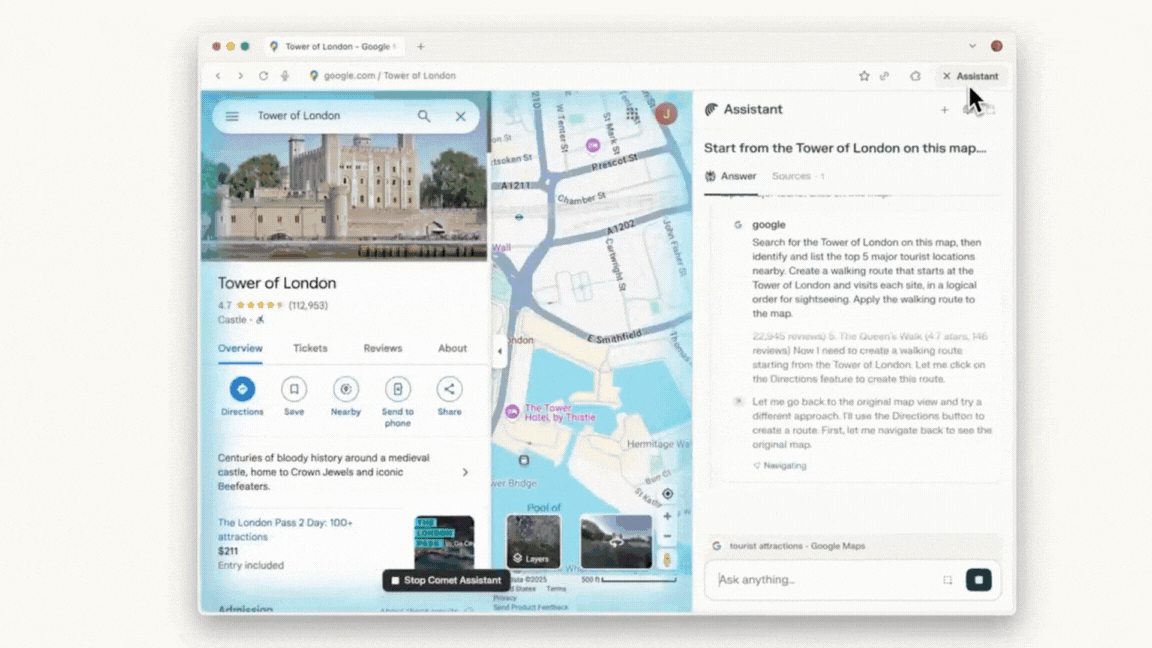
Task: Save Tower of London to a list
Action: [x=294, y=389]
